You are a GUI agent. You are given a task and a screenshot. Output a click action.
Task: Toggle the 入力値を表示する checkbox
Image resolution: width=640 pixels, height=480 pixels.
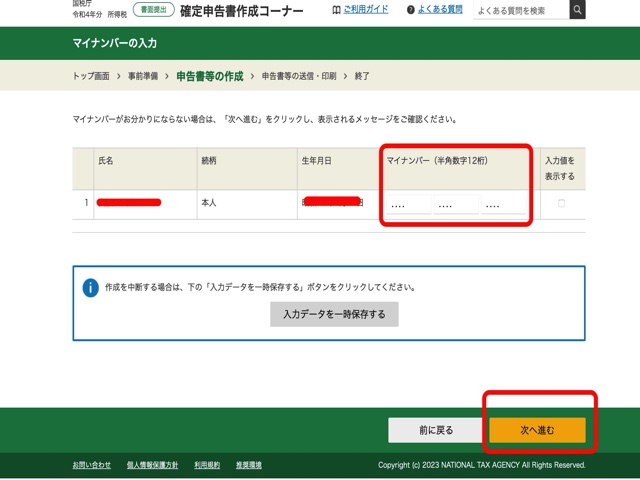click(561, 203)
